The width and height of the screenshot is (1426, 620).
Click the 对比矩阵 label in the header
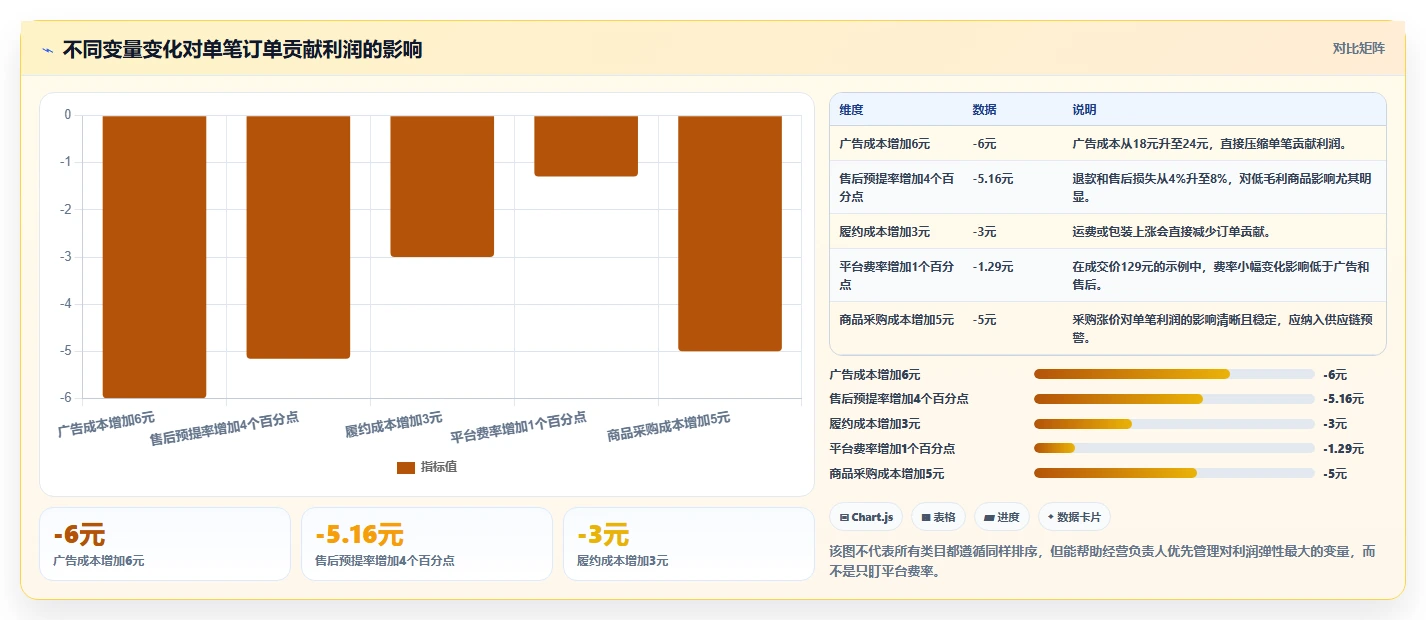tap(1358, 48)
